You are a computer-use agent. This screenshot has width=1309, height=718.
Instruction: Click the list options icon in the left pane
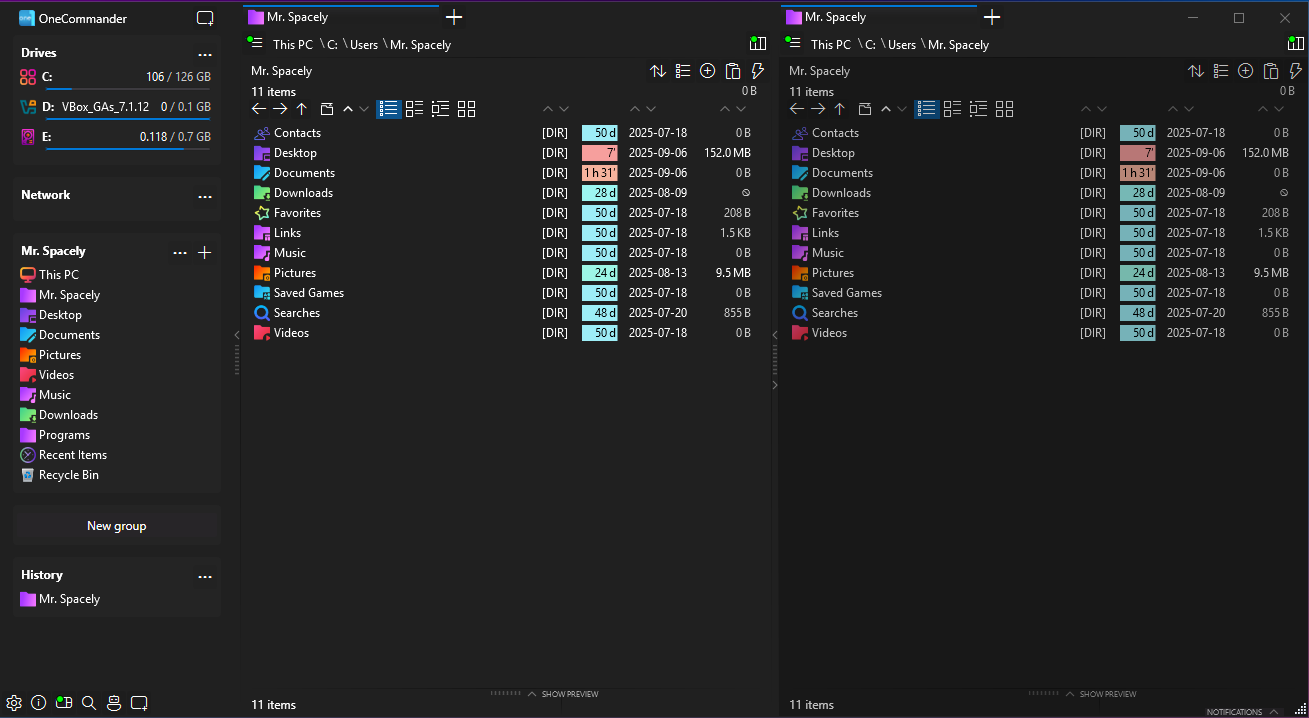click(683, 71)
